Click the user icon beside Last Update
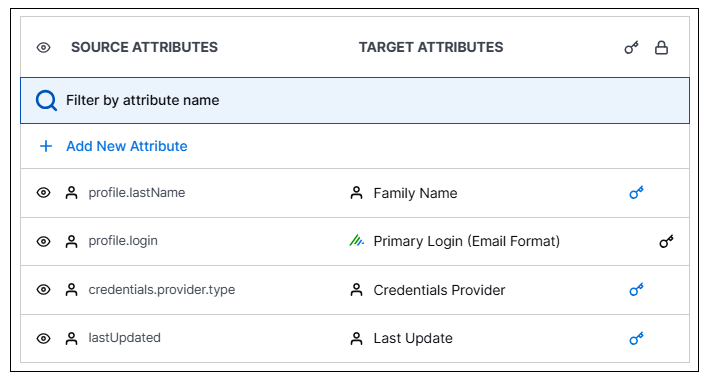The width and height of the screenshot is (705, 381). coord(356,338)
